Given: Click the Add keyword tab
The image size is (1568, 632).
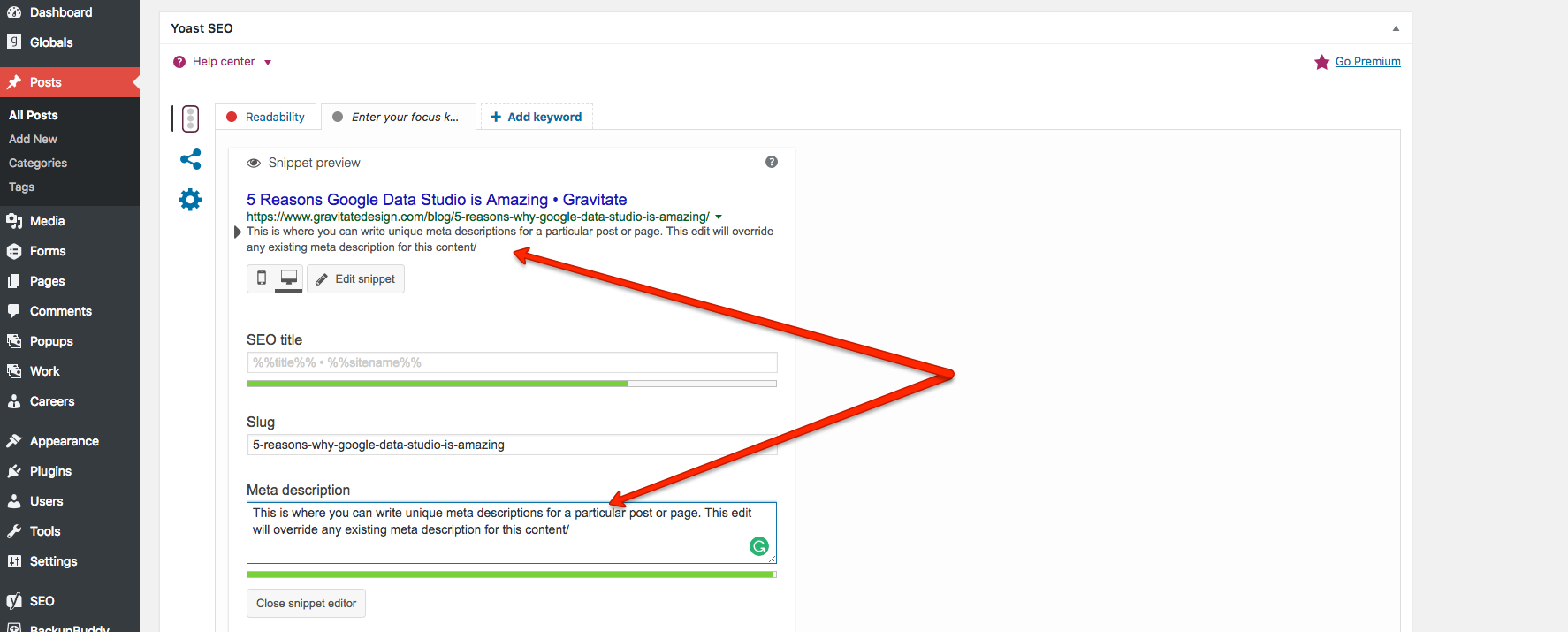Looking at the screenshot, I should (x=537, y=117).
